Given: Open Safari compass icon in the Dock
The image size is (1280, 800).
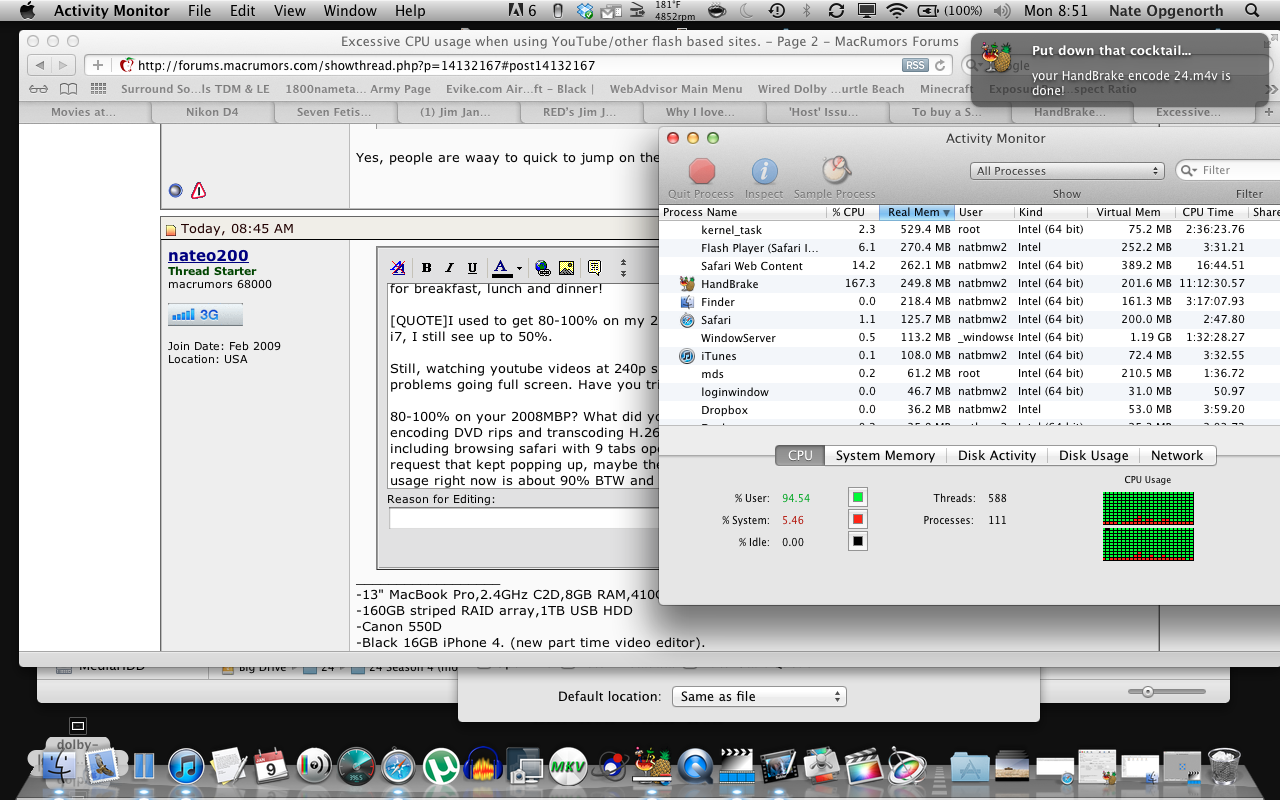Looking at the screenshot, I should [x=398, y=767].
